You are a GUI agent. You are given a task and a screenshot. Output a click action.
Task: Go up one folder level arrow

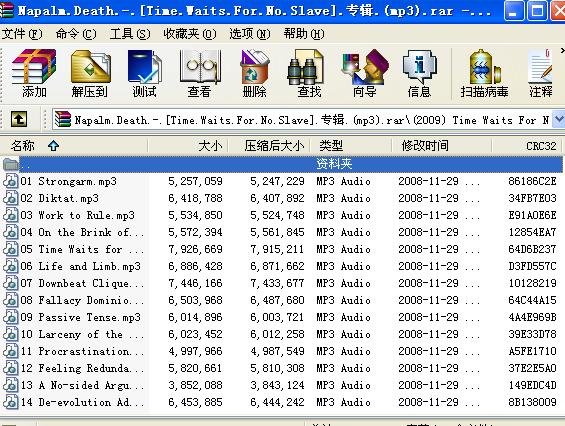click(x=19, y=119)
